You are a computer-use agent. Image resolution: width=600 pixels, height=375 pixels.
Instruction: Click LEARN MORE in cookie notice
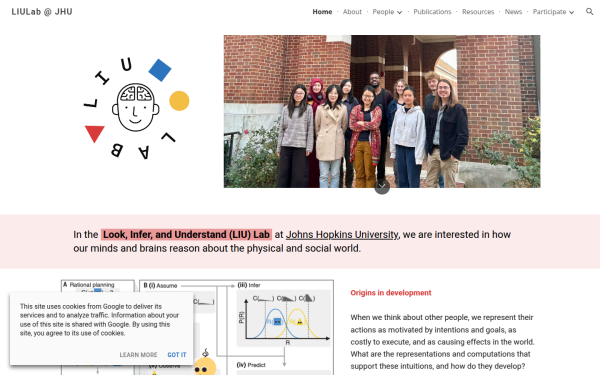(x=138, y=355)
